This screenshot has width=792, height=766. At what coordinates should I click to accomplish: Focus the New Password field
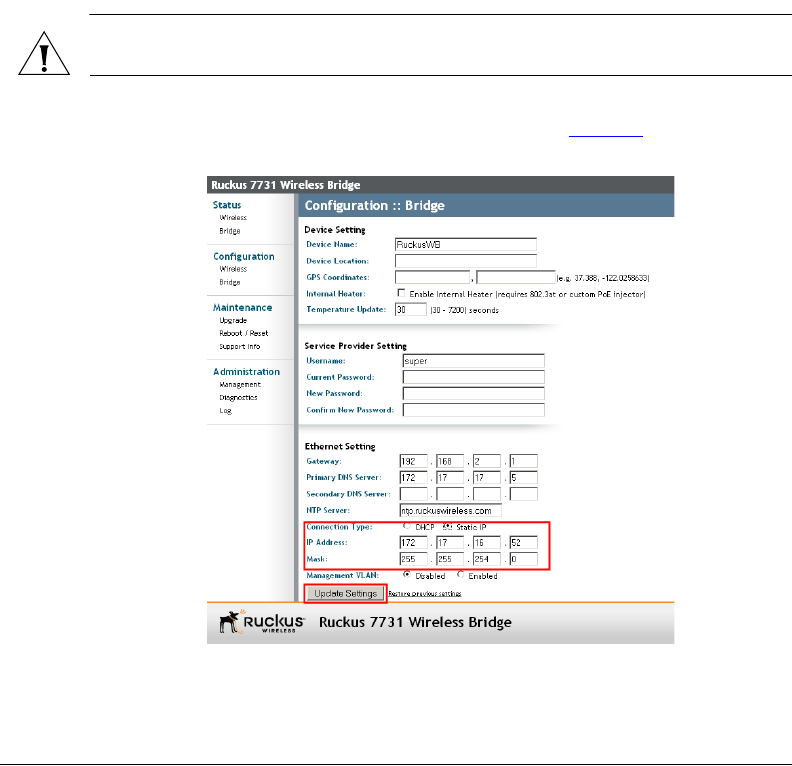point(473,393)
